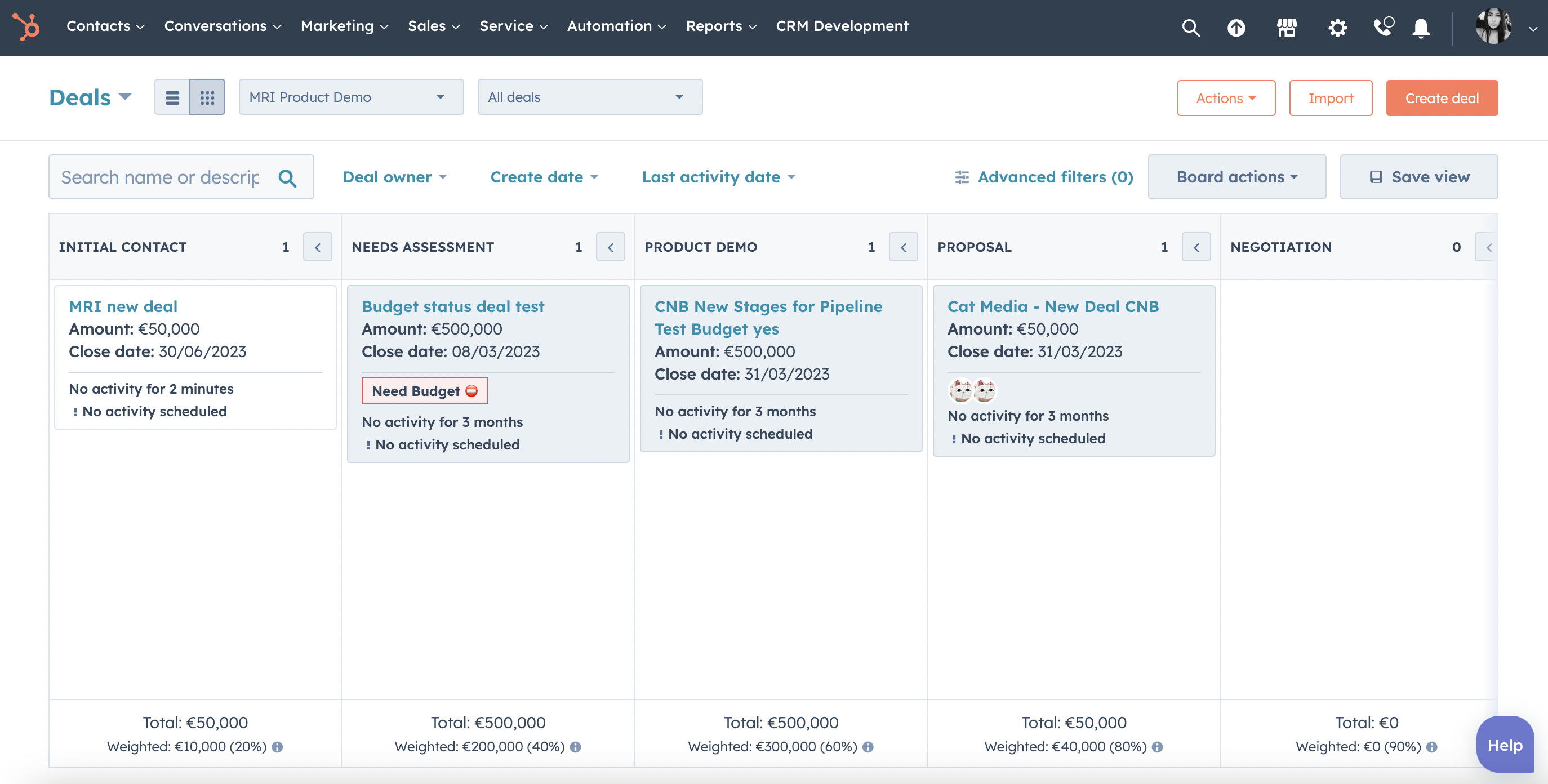Go to CRM Development
Image resolution: width=1548 pixels, height=784 pixels.
pos(842,26)
